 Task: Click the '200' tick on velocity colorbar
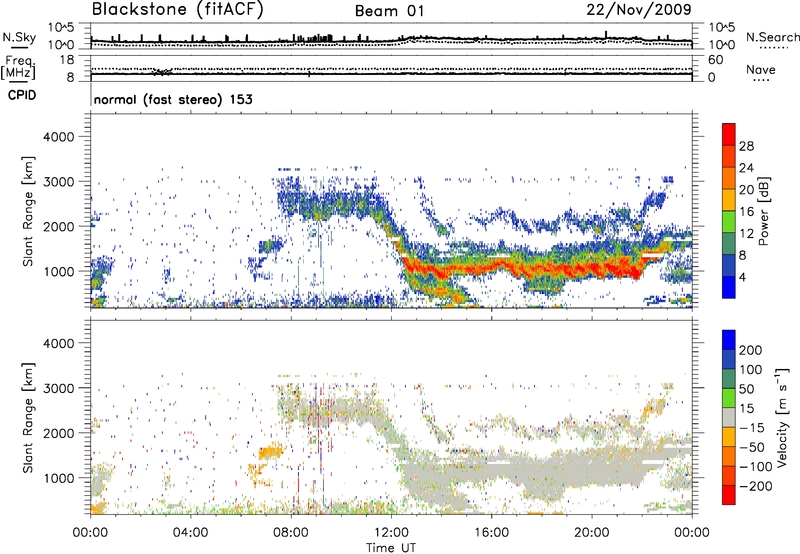tap(751, 350)
